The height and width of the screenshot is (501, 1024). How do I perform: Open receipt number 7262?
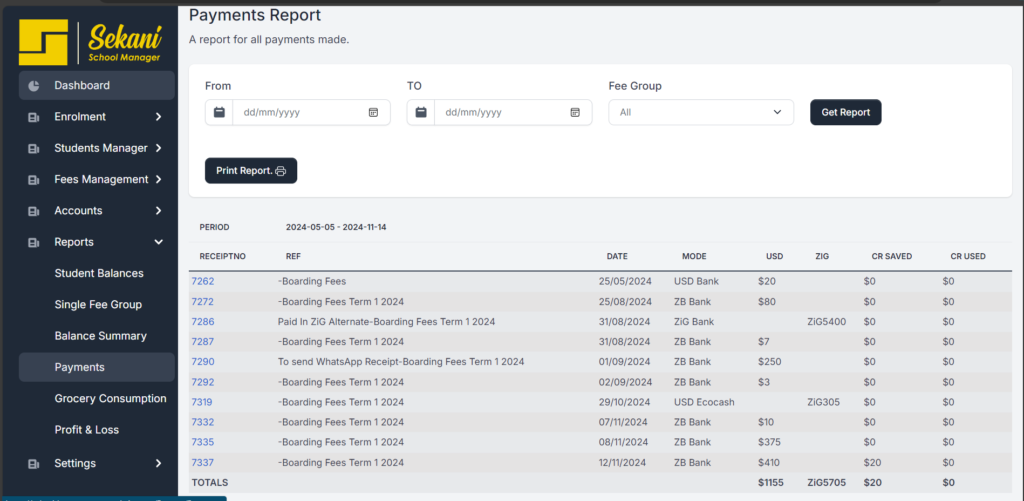pyautogui.click(x=202, y=282)
